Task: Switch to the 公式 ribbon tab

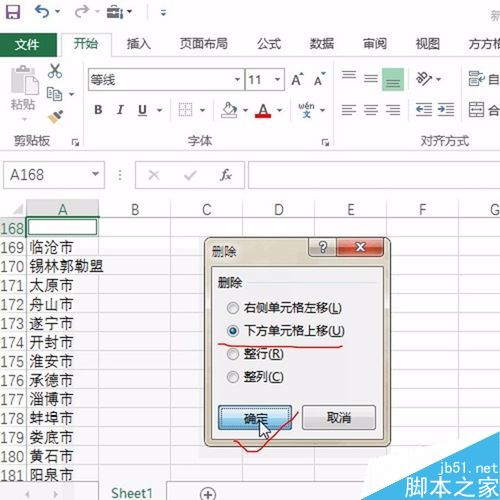Action: [269, 44]
